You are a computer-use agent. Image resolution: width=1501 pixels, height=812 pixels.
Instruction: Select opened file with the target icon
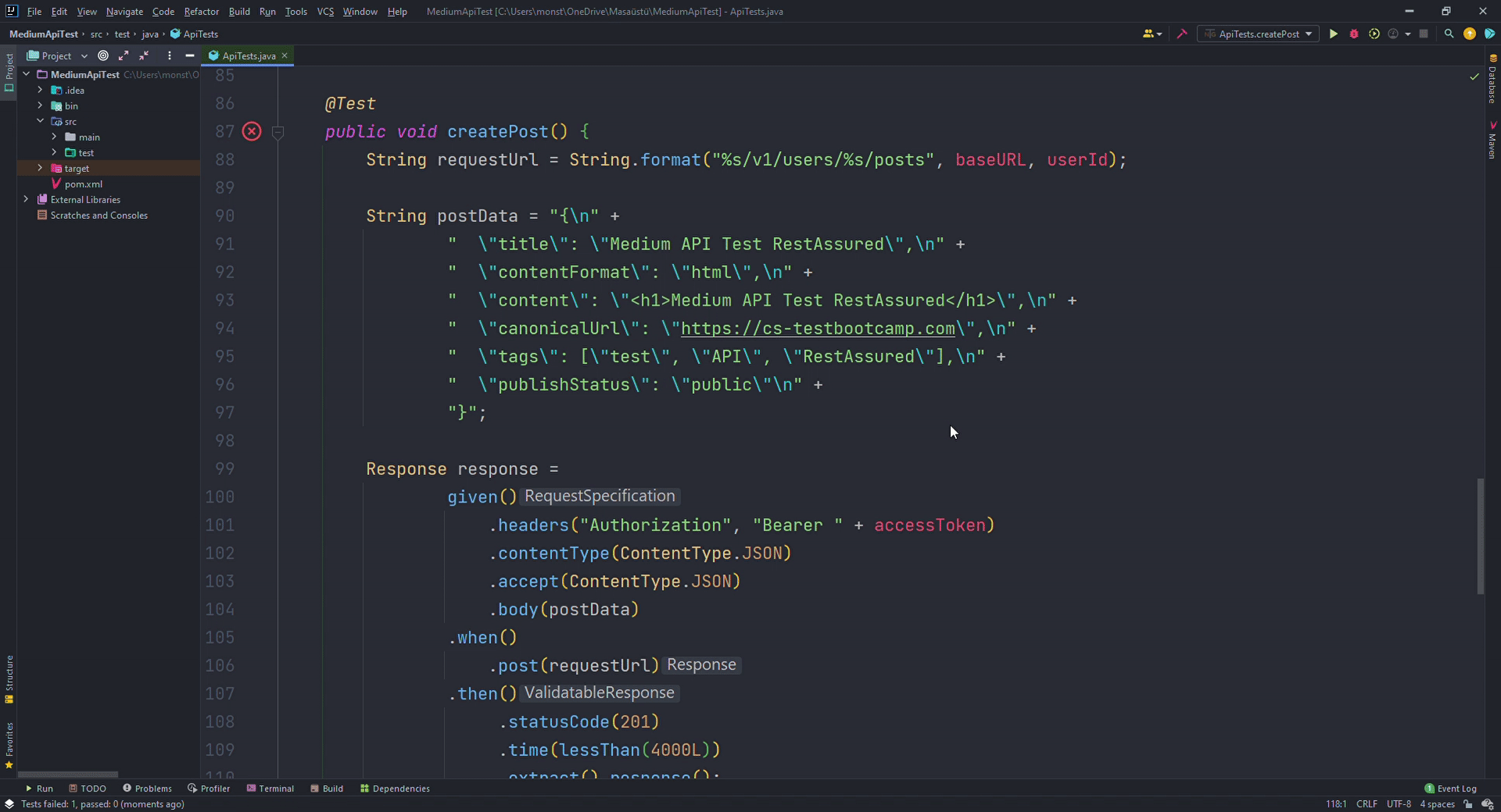(103, 55)
